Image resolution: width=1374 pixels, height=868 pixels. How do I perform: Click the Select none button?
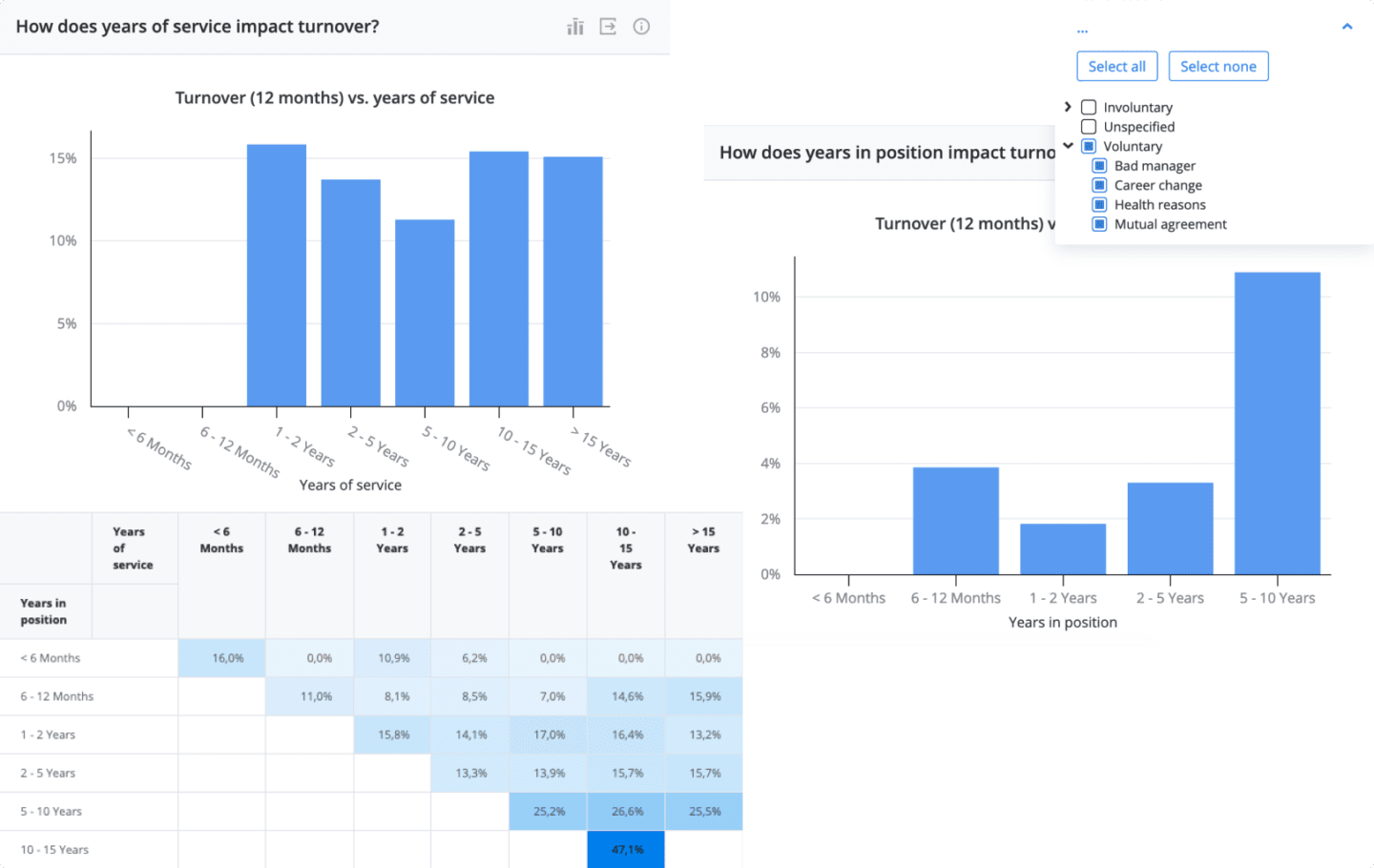[1218, 66]
